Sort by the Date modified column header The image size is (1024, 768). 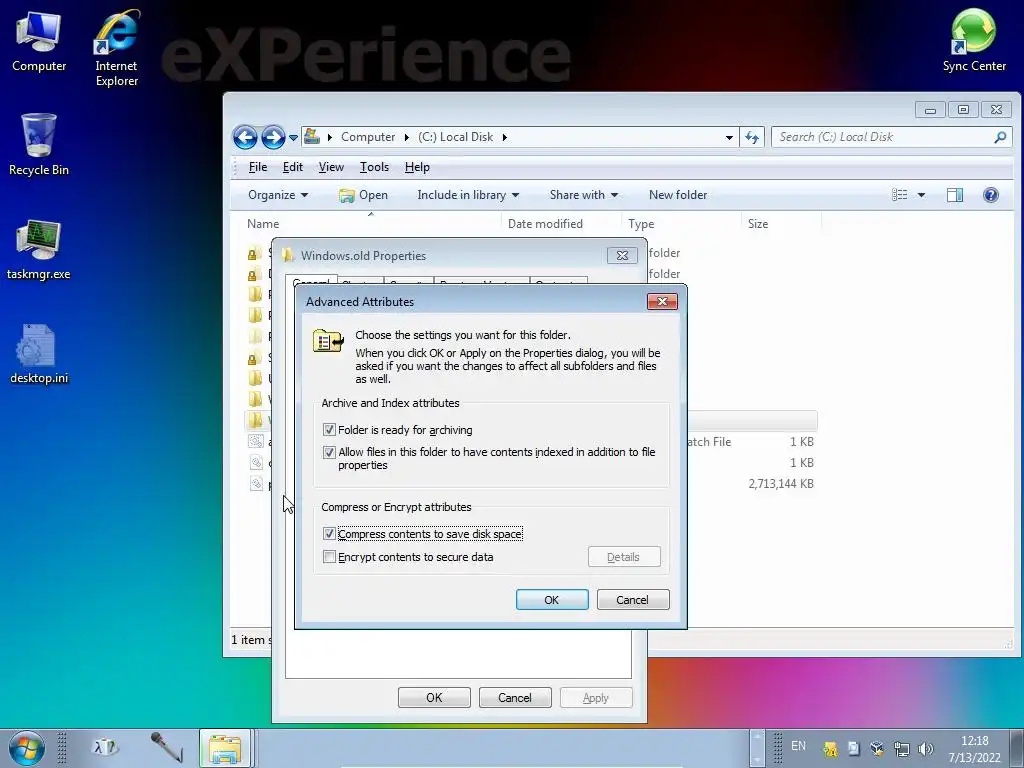point(560,223)
